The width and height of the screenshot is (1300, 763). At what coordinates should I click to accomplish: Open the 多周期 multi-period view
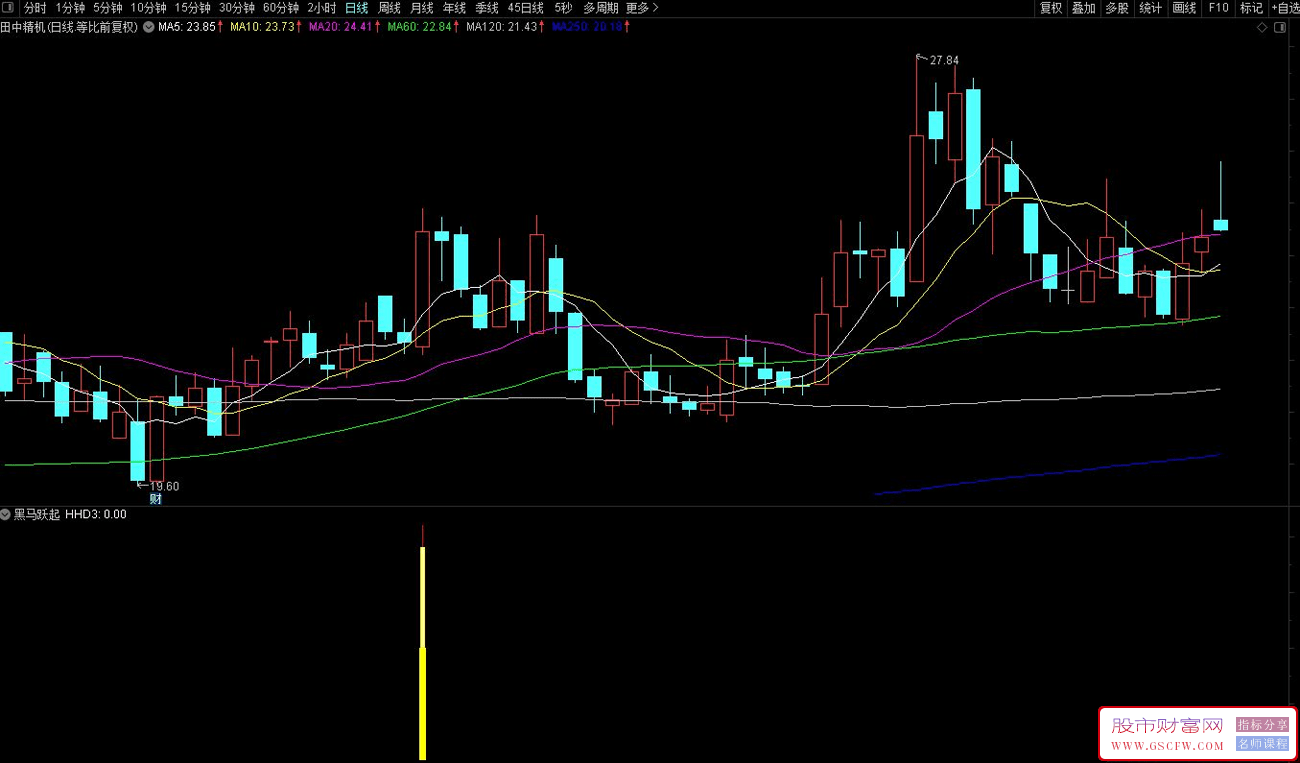click(x=601, y=8)
